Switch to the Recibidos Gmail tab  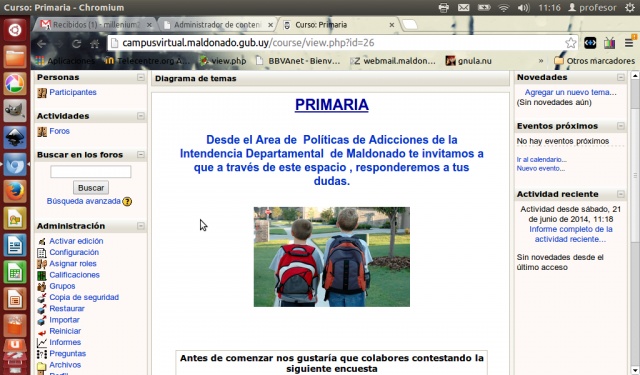pos(96,25)
